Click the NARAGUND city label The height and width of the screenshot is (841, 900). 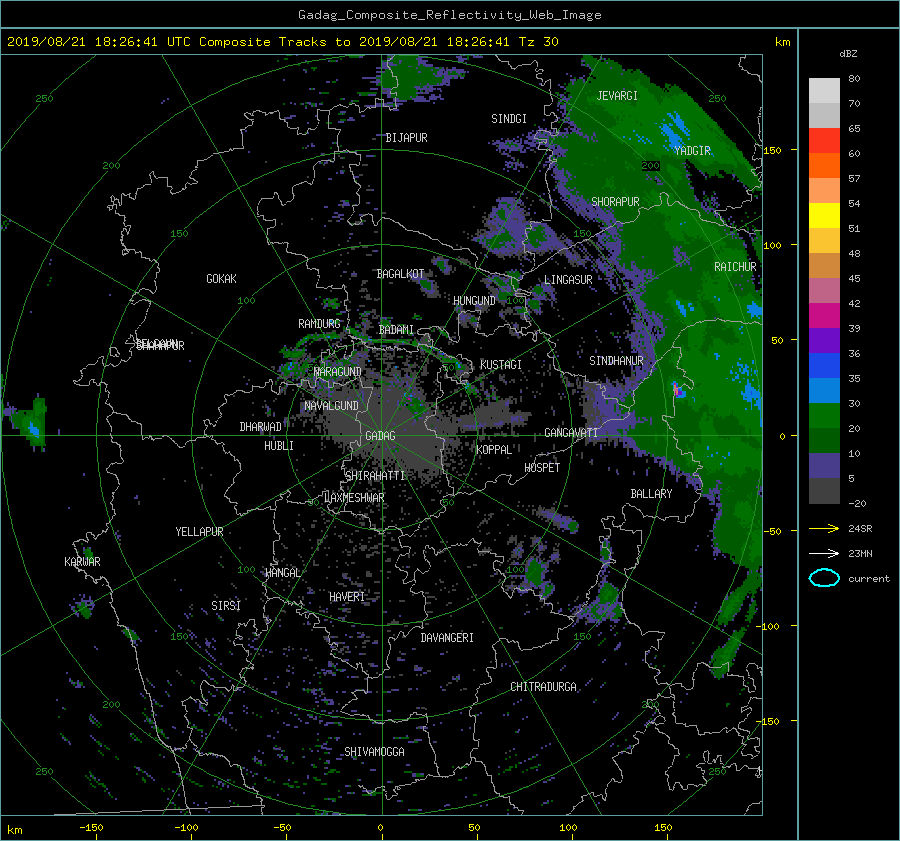coord(338,372)
